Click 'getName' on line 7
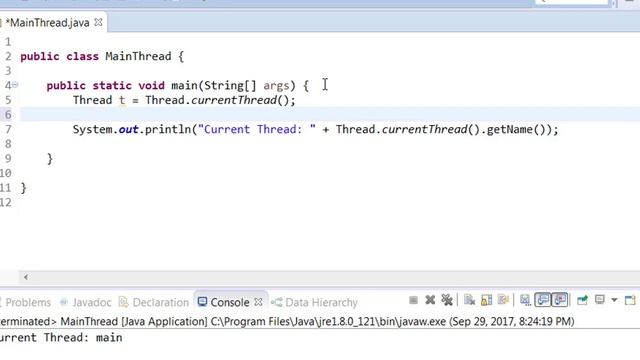The width and height of the screenshot is (640, 360). click(510, 130)
